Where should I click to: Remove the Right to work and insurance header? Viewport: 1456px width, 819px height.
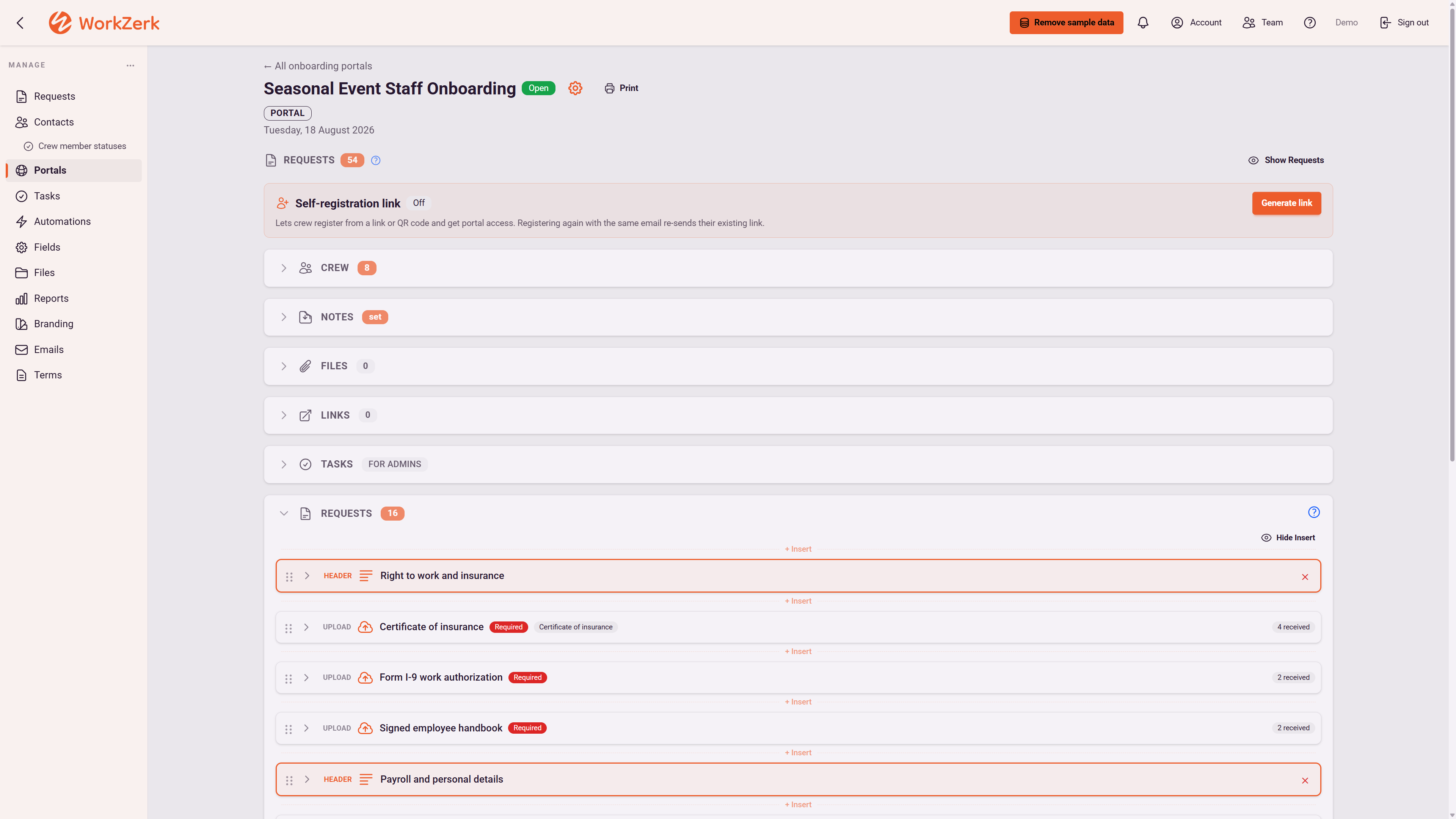[x=1304, y=576]
